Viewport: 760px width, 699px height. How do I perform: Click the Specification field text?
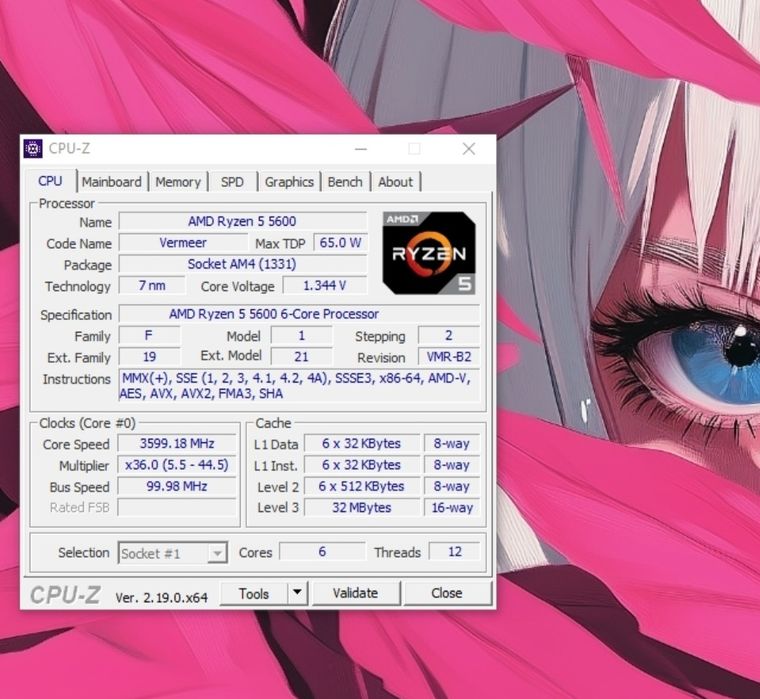[299, 314]
